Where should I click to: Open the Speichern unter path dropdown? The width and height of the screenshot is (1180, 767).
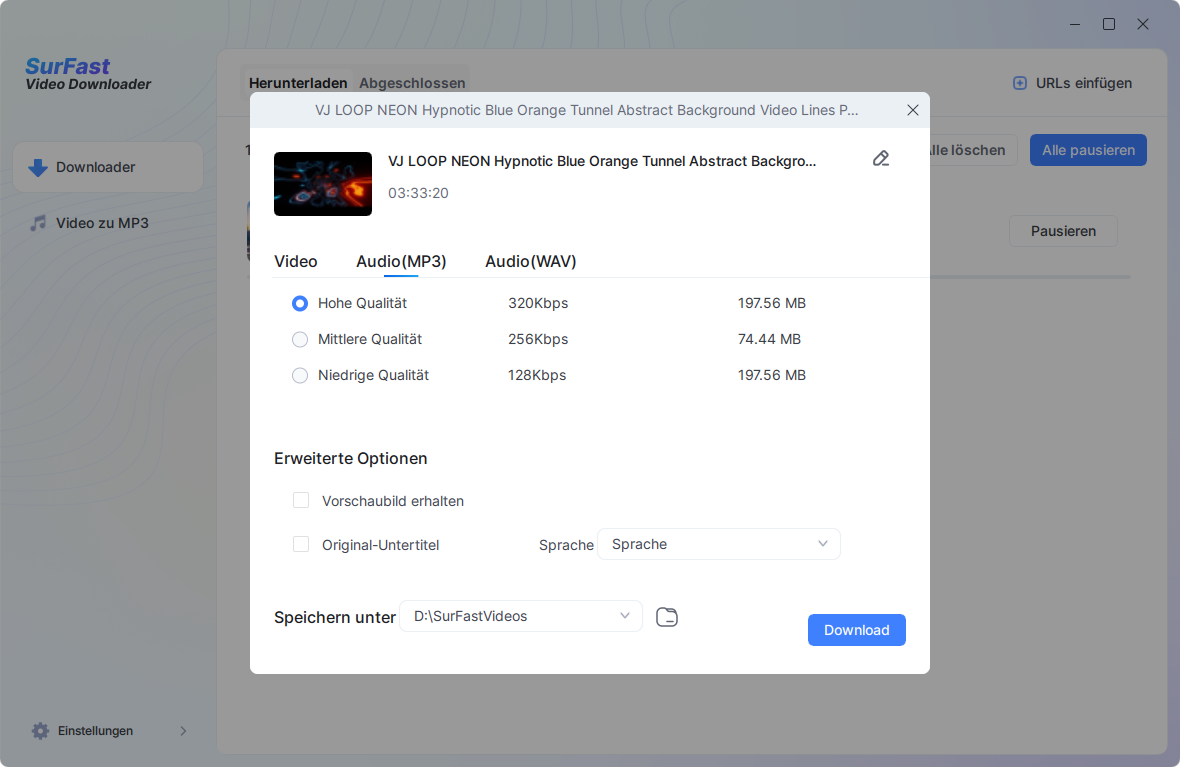(520, 616)
